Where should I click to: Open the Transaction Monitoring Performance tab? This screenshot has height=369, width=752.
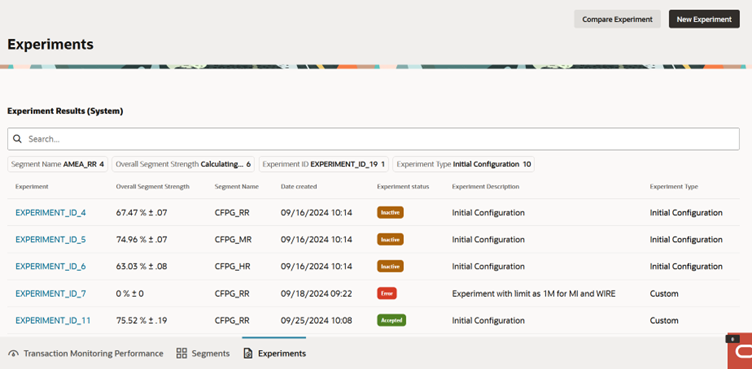point(86,354)
